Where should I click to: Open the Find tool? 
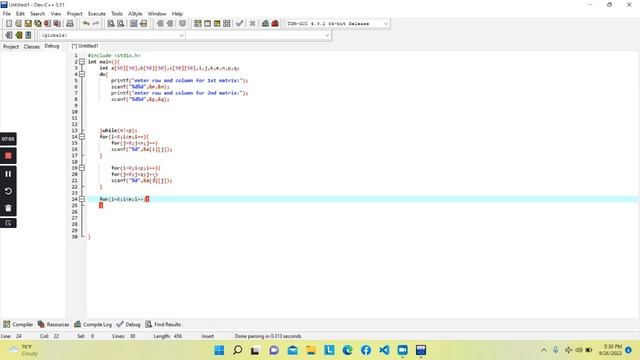coord(111,24)
